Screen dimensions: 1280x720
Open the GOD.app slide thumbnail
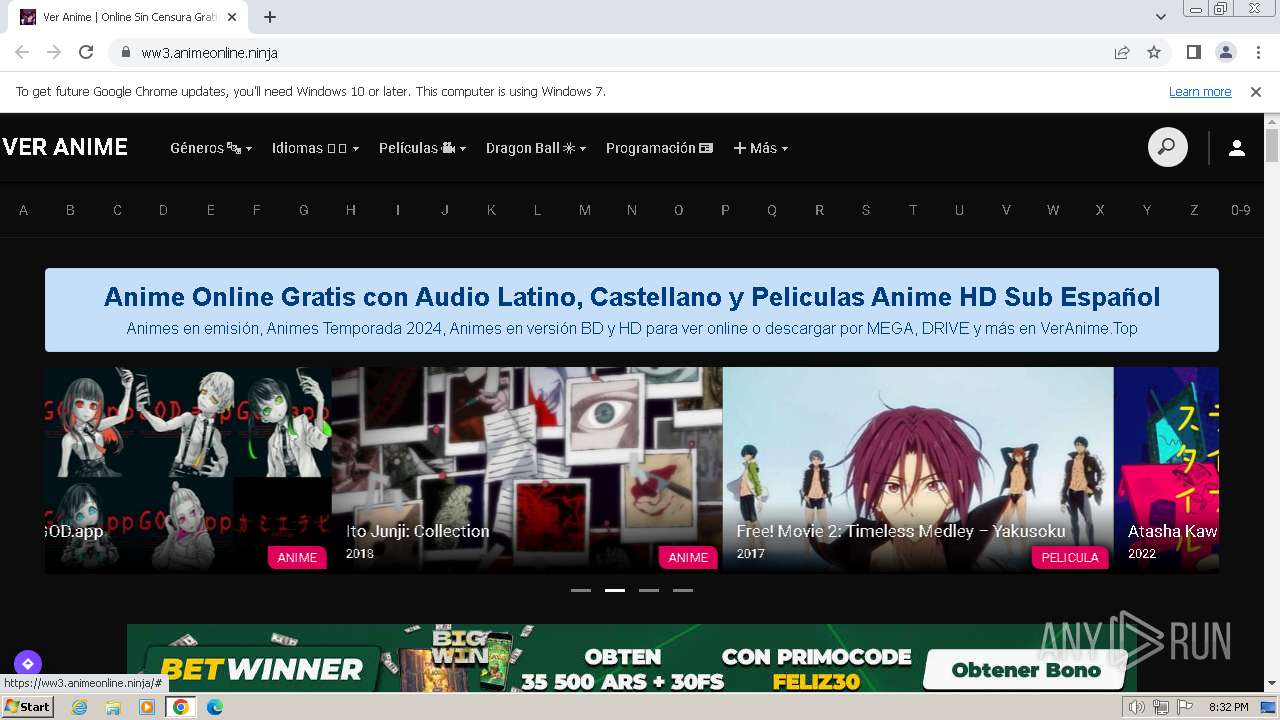[x=188, y=470]
